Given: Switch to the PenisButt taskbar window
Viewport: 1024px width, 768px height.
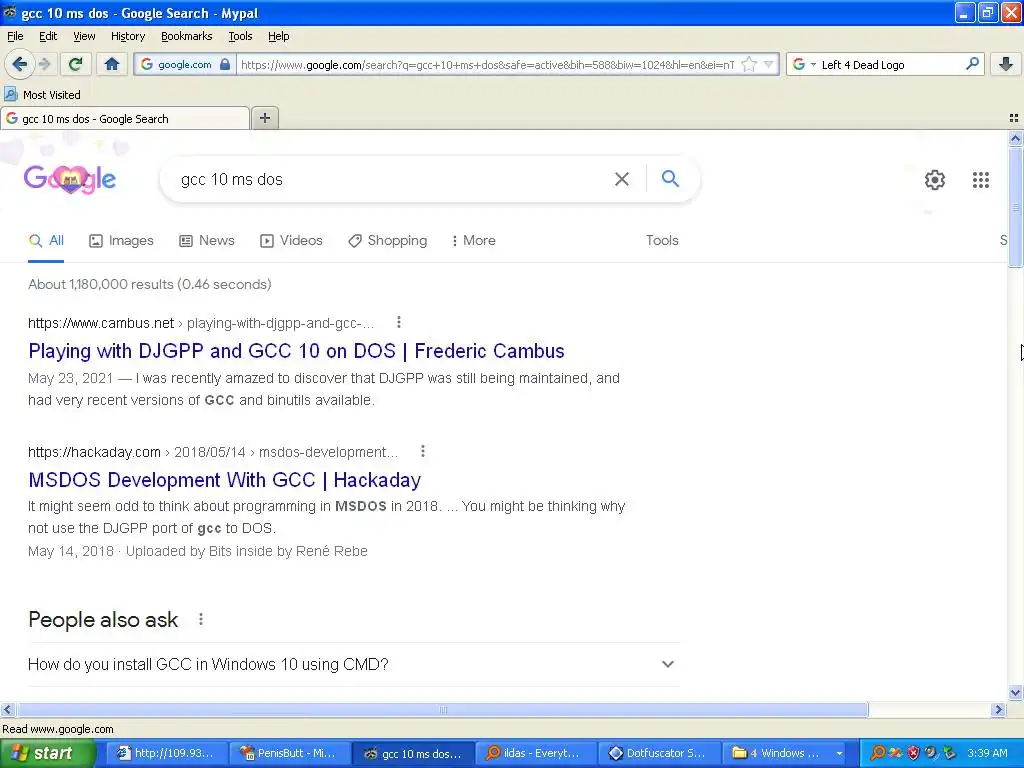Looking at the screenshot, I should (x=289, y=753).
